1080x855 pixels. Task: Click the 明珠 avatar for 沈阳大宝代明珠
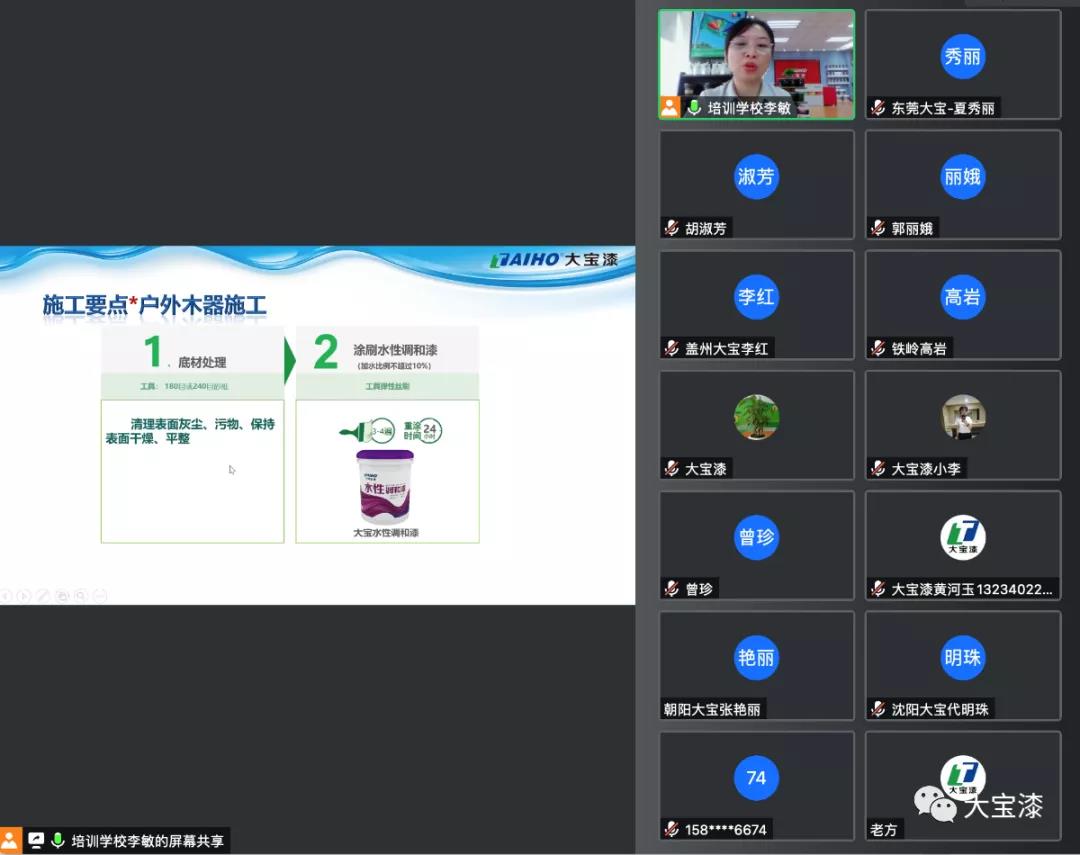click(962, 657)
